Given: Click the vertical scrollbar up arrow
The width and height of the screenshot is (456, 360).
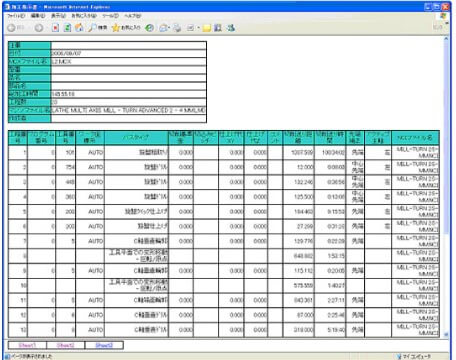Looking at the screenshot, I should (446, 39).
